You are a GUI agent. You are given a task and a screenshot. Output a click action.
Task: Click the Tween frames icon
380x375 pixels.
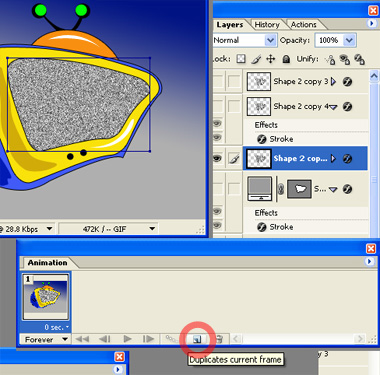coord(172,339)
